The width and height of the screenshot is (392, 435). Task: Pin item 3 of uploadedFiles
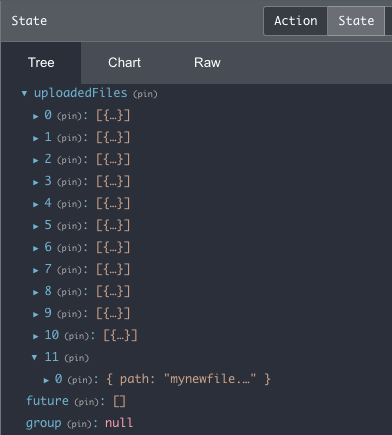point(69,182)
